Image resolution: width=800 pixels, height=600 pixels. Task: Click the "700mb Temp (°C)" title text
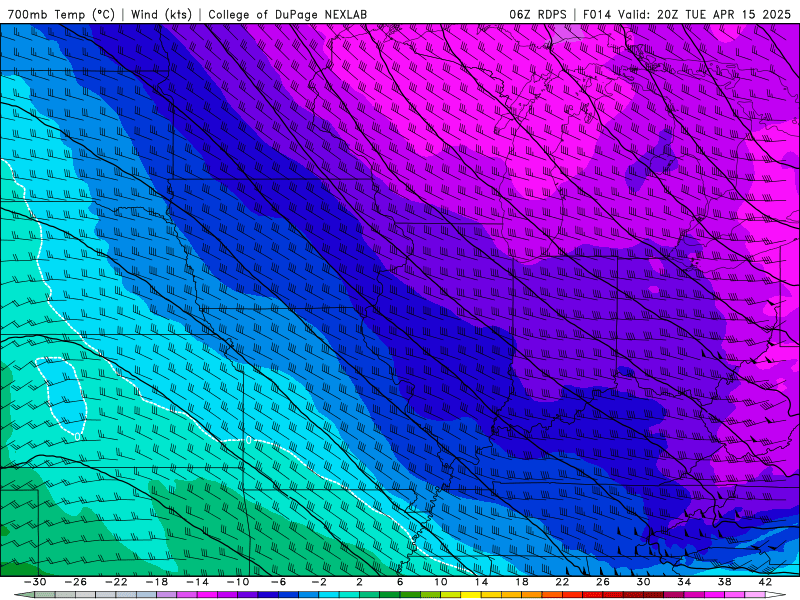(x=61, y=14)
